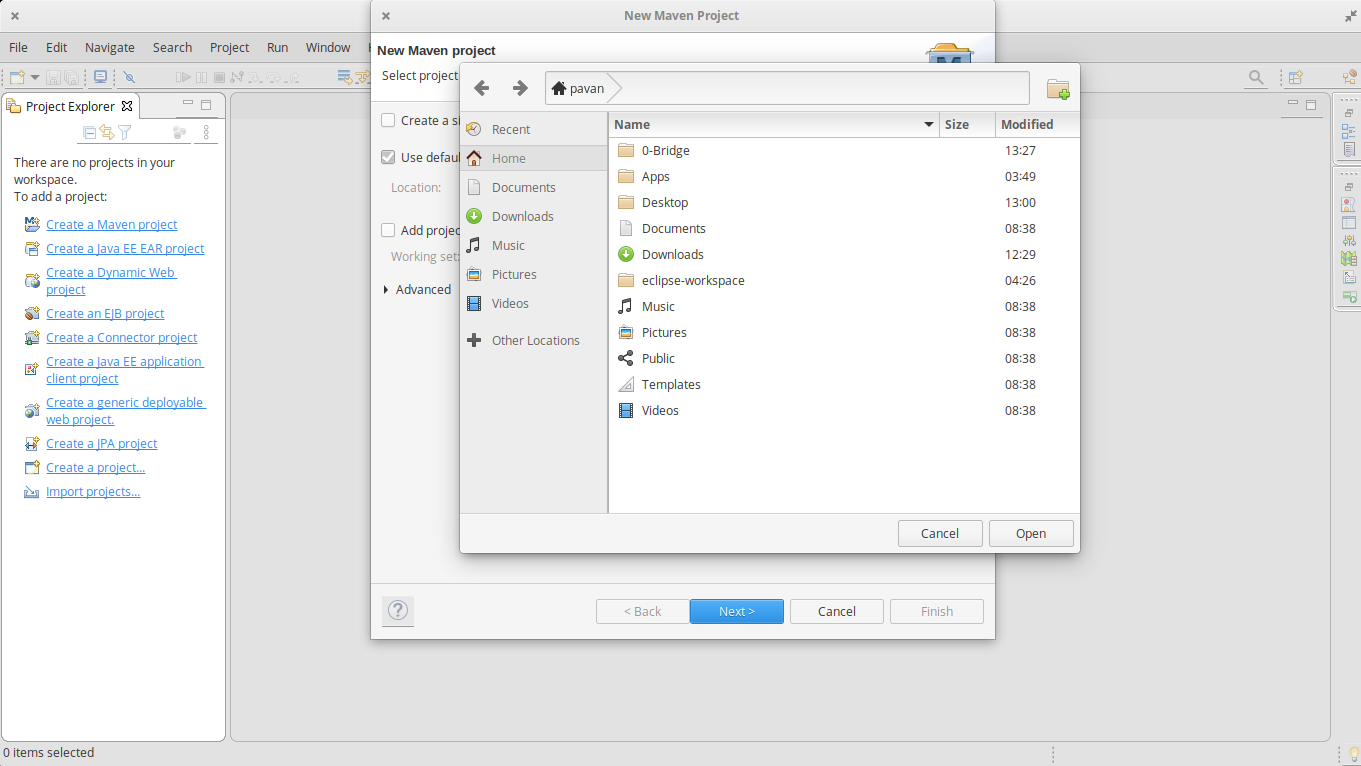This screenshot has height=766, width=1361.
Task: Toggle Use default workspace location checkbox
Action: coord(388,157)
